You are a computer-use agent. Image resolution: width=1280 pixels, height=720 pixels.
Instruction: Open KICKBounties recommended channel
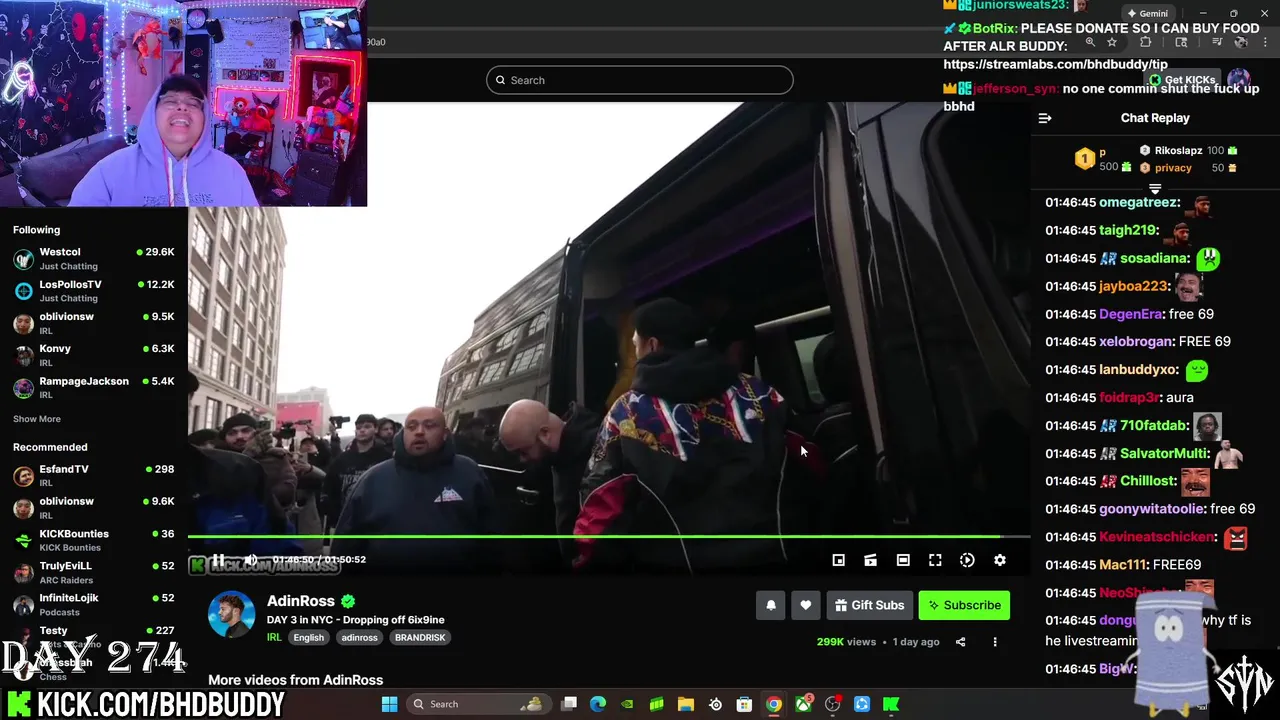click(x=94, y=540)
